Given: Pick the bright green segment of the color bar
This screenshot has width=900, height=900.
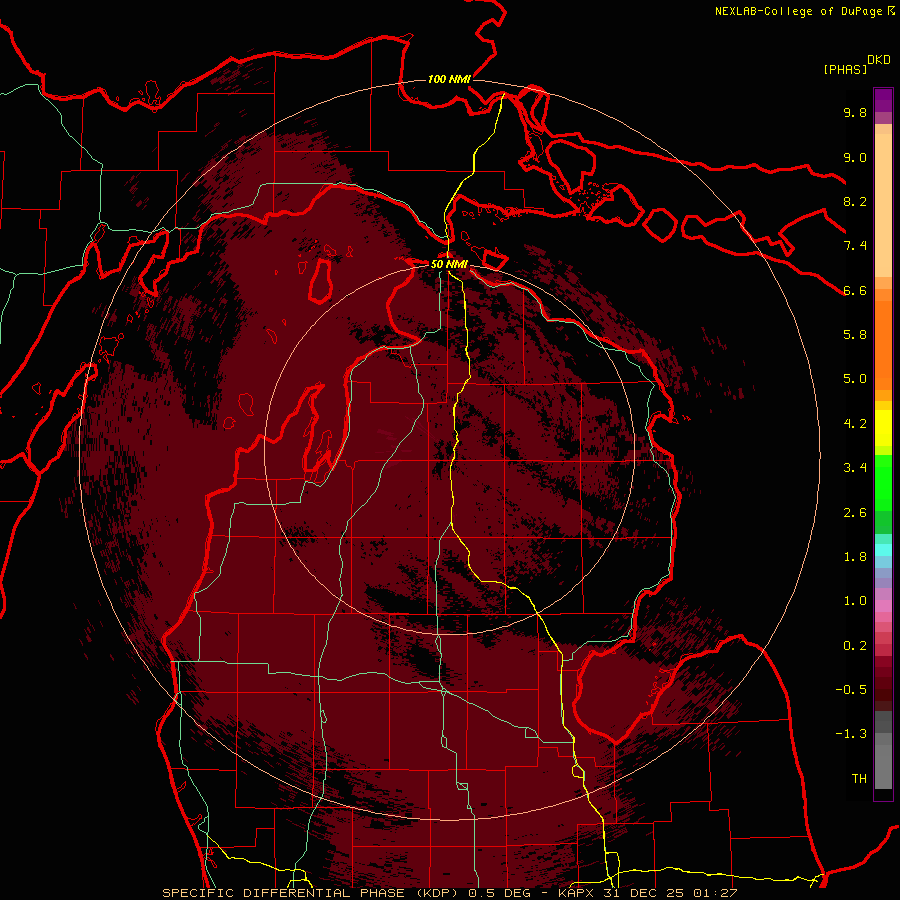Looking at the screenshot, I should (x=883, y=481).
